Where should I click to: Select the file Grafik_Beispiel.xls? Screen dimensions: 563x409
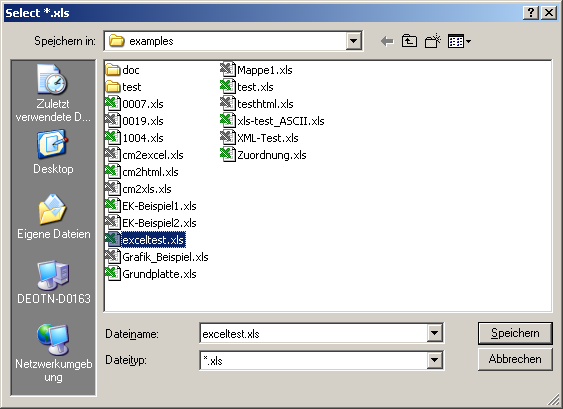157,257
